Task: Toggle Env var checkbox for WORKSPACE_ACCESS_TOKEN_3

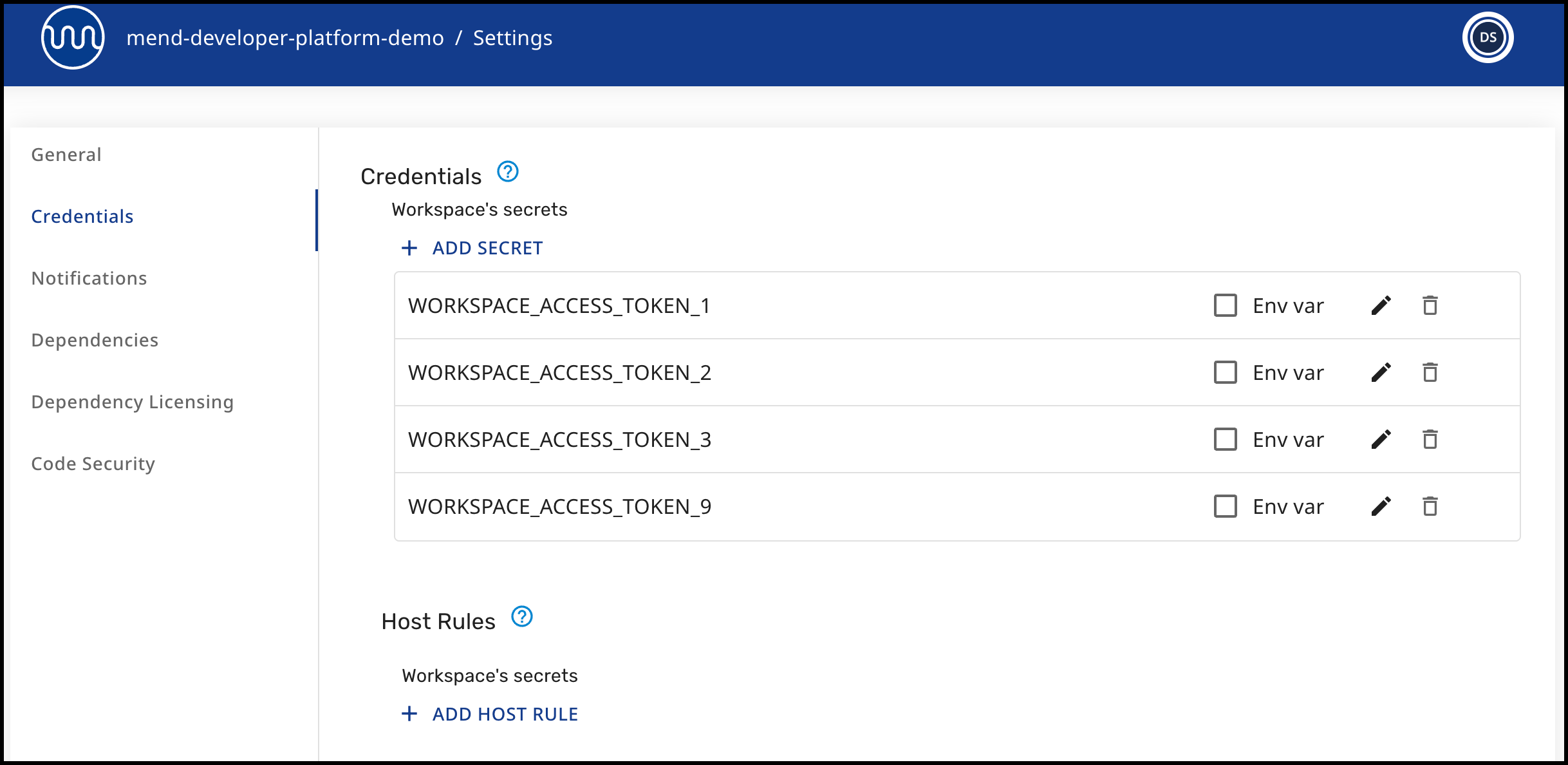Action: tap(1225, 440)
